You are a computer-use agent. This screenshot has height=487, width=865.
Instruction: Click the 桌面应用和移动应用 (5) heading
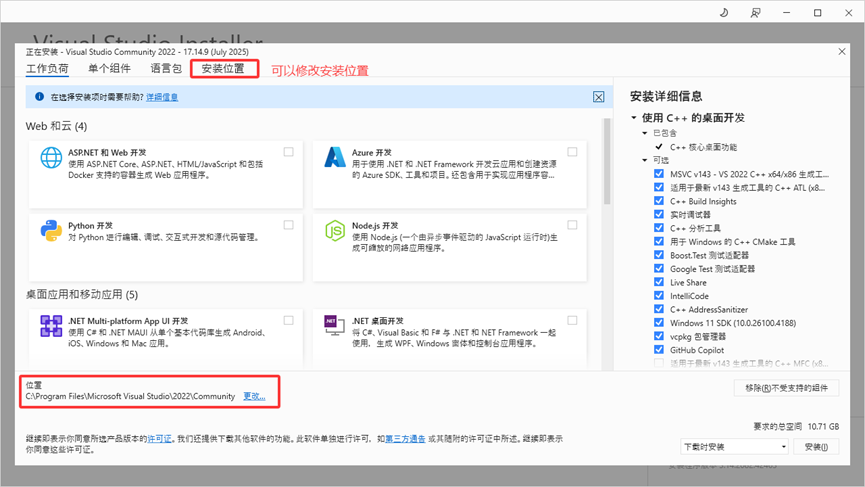pos(82,295)
